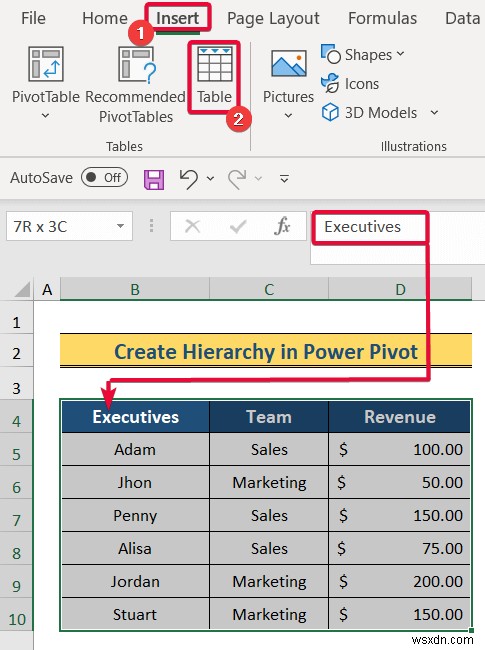Image resolution: width=485 pixels, height=650 pixels.
Task: Select the revenue cell showing 200.00
Action: point(400,581)
